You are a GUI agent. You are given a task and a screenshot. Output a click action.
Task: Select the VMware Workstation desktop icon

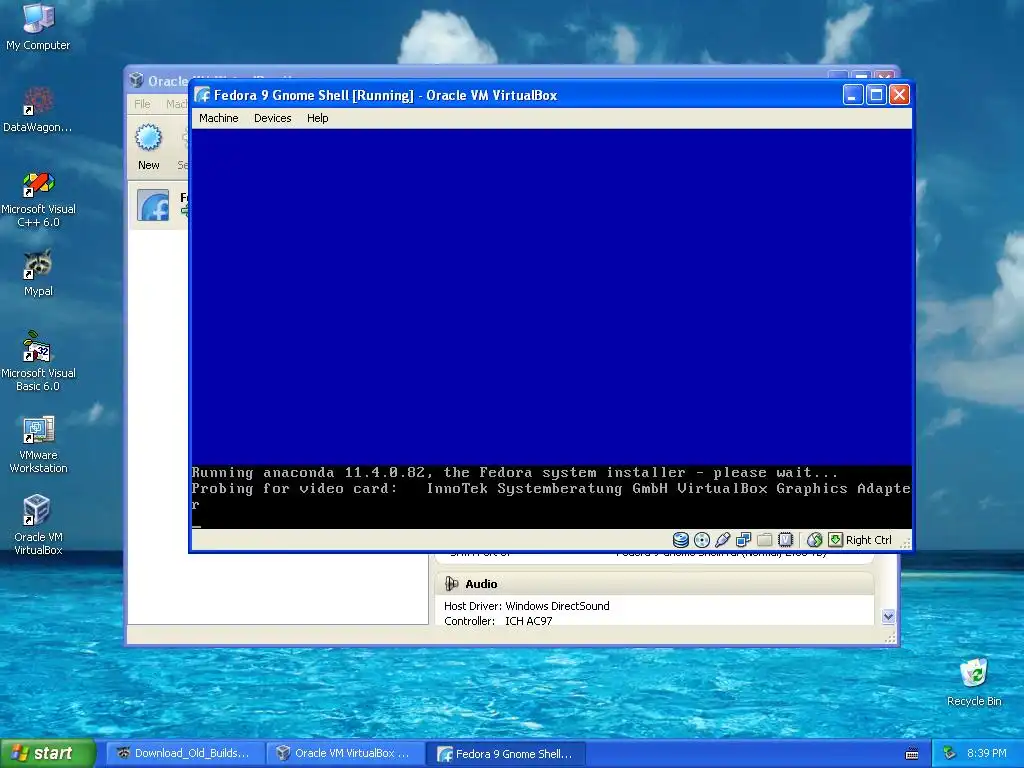tap(38, 444)
